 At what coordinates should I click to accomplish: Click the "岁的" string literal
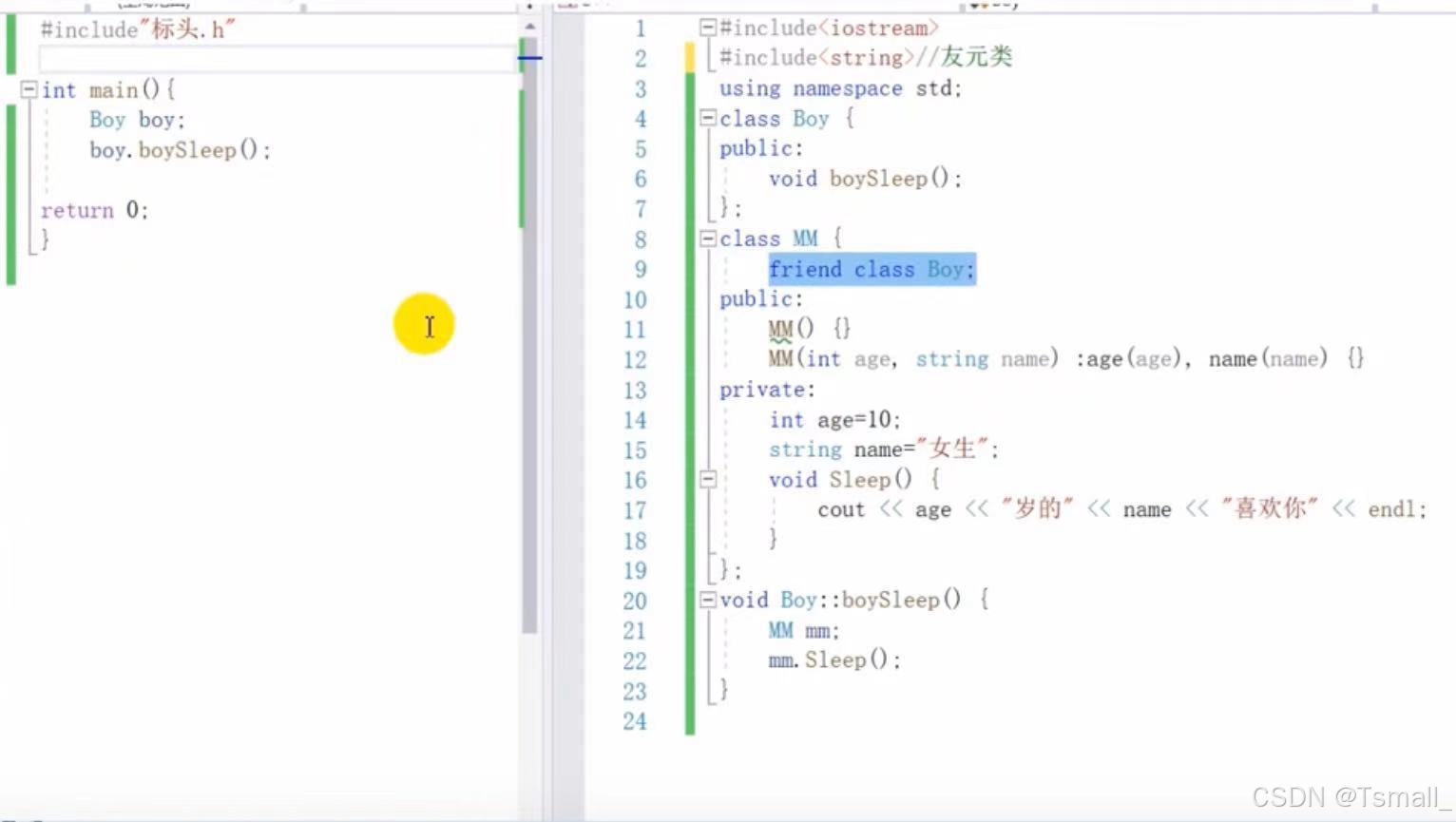pos(1037,509)
